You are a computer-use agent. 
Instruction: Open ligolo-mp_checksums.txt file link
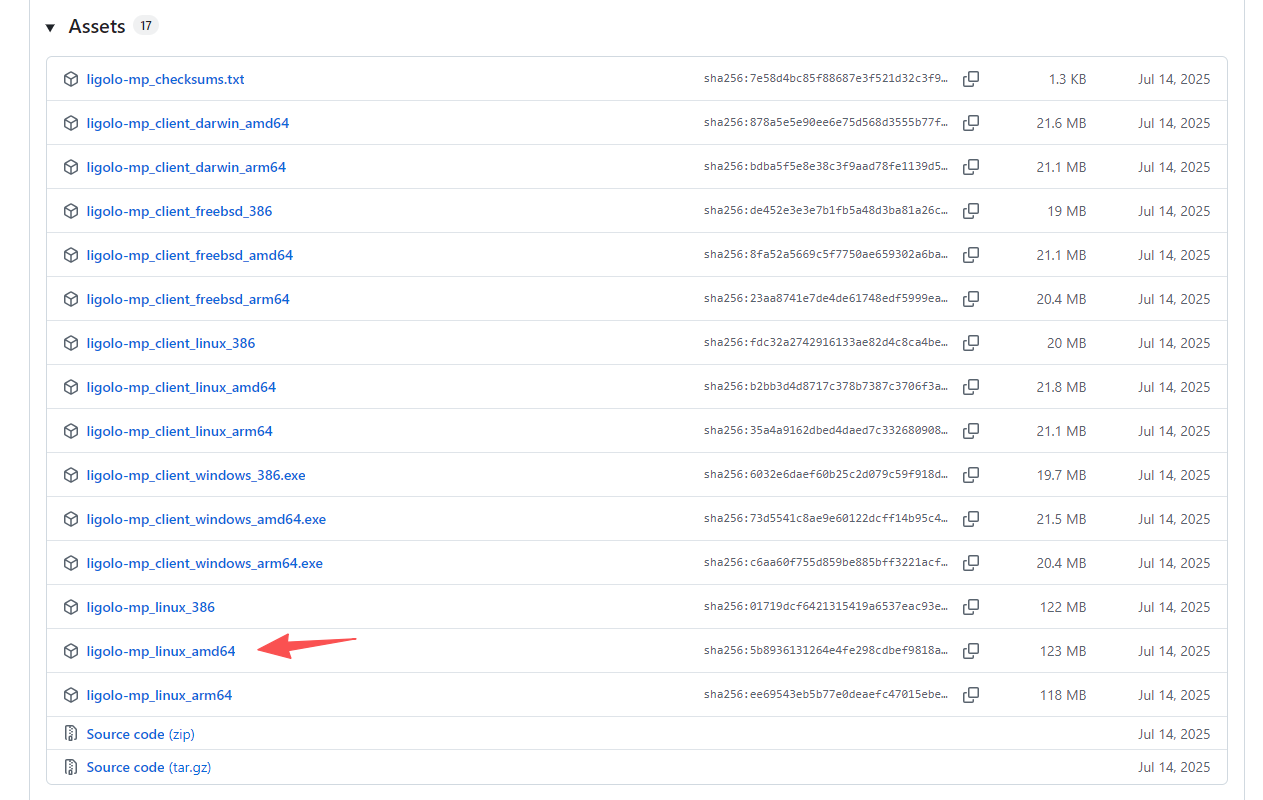coord(165,79)
